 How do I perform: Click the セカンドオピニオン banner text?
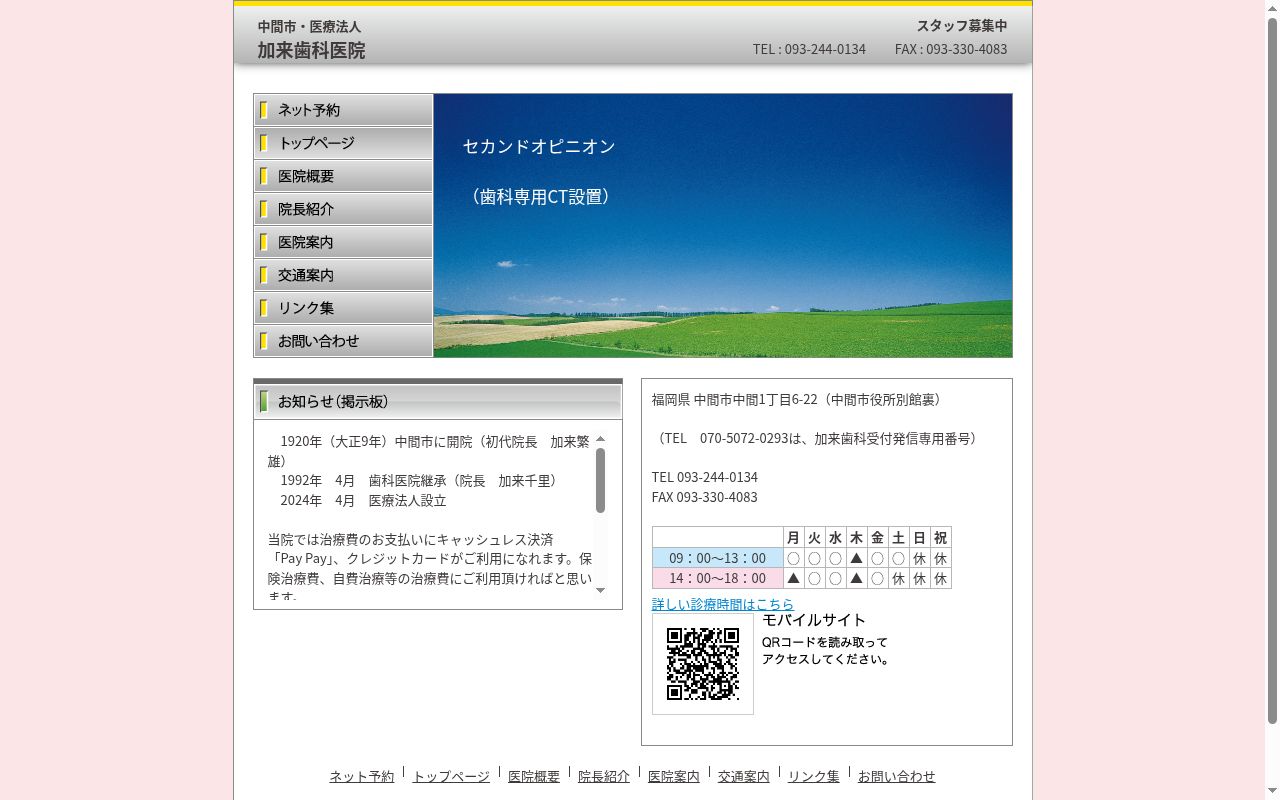539,146
